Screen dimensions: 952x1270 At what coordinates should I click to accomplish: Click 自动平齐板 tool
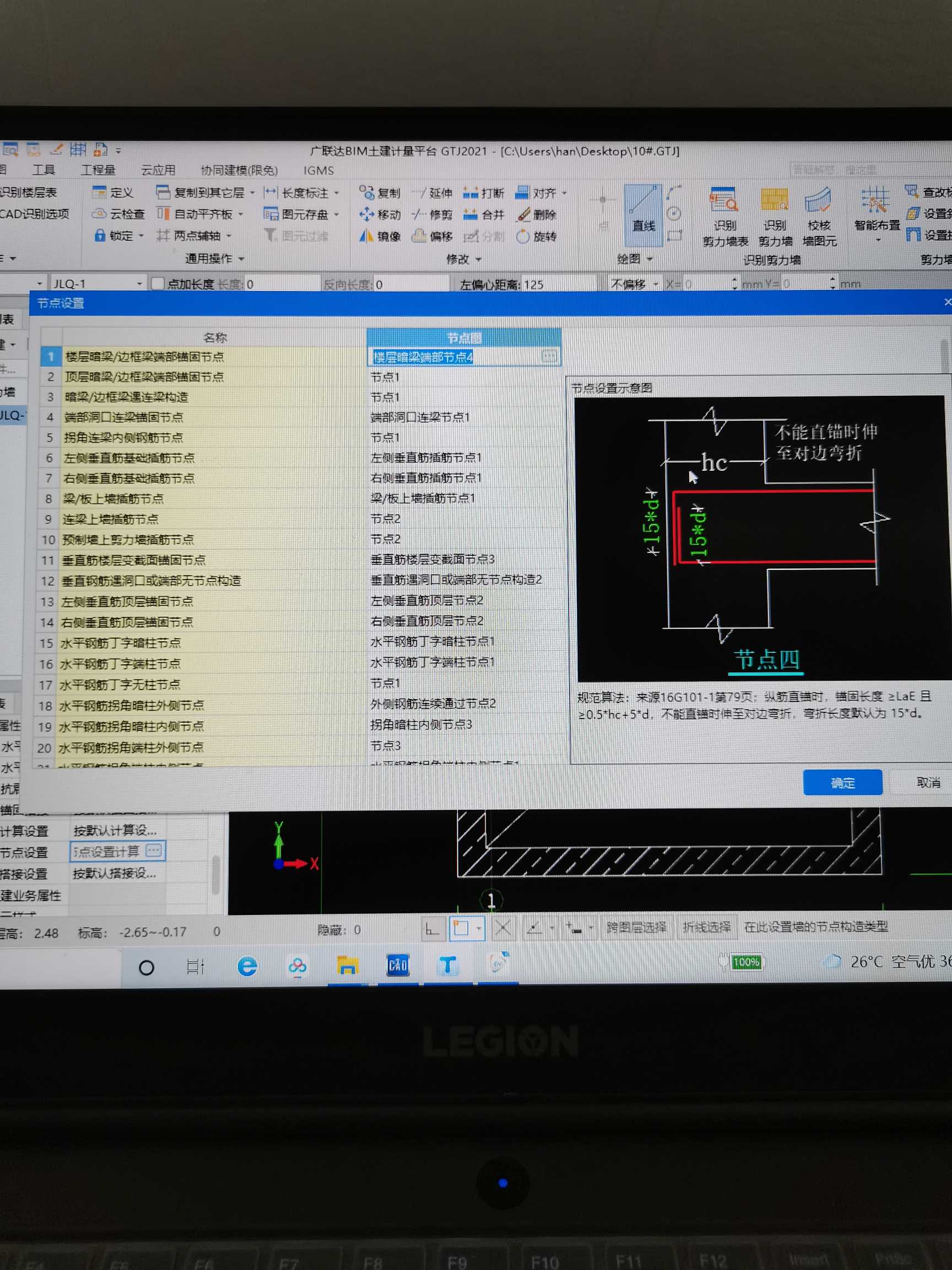(195, 214)
